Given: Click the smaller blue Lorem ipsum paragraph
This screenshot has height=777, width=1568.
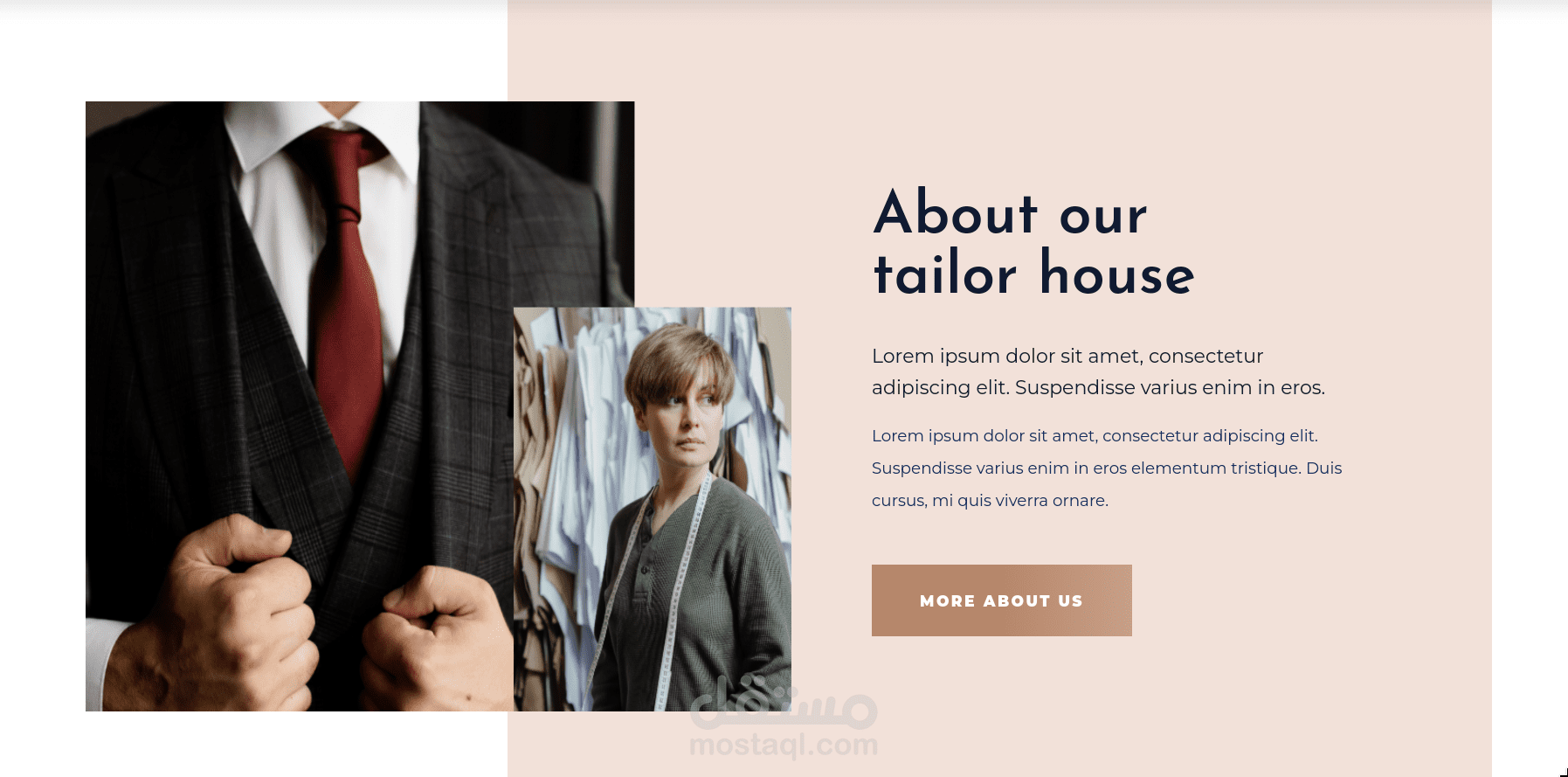Looking at the screenshot, I should tap(1107, 468).
